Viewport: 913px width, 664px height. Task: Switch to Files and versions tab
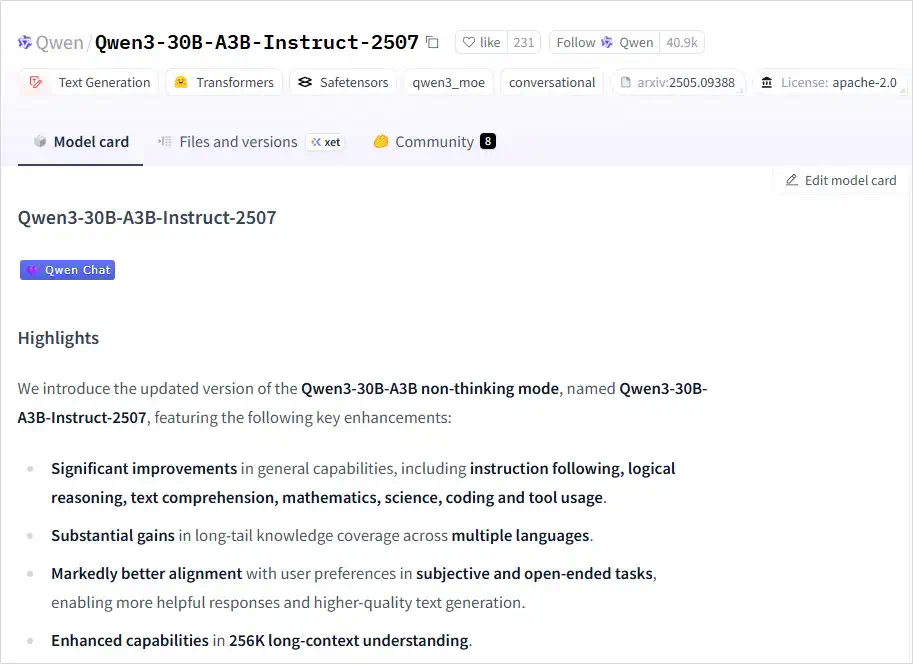coord(228,142)
